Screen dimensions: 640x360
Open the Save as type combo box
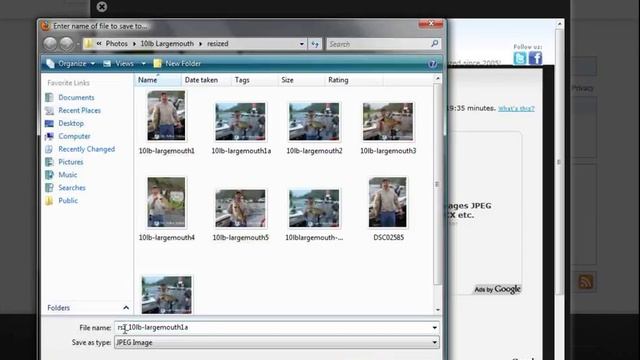pos(277,342)
